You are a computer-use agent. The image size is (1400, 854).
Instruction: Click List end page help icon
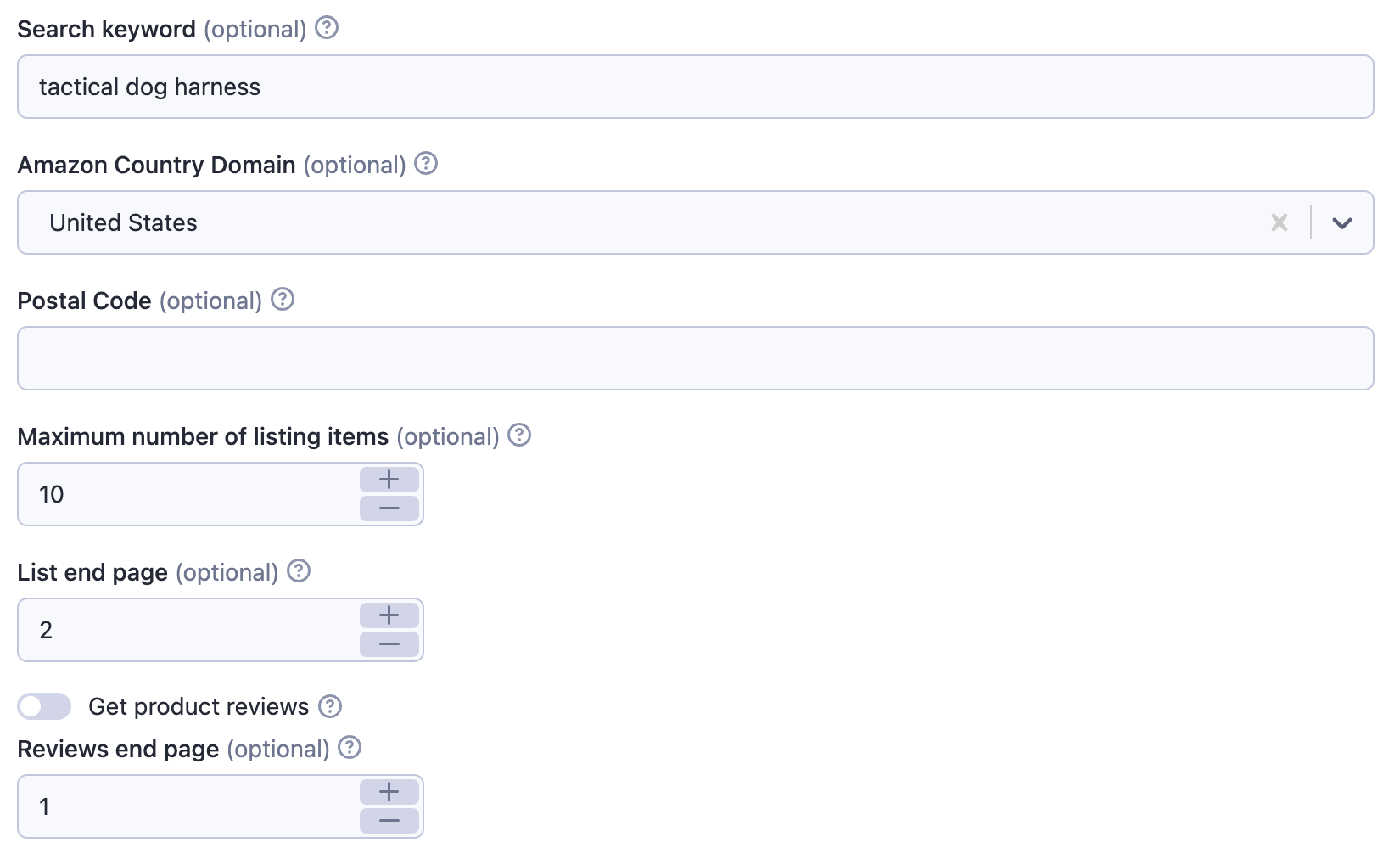299,570
